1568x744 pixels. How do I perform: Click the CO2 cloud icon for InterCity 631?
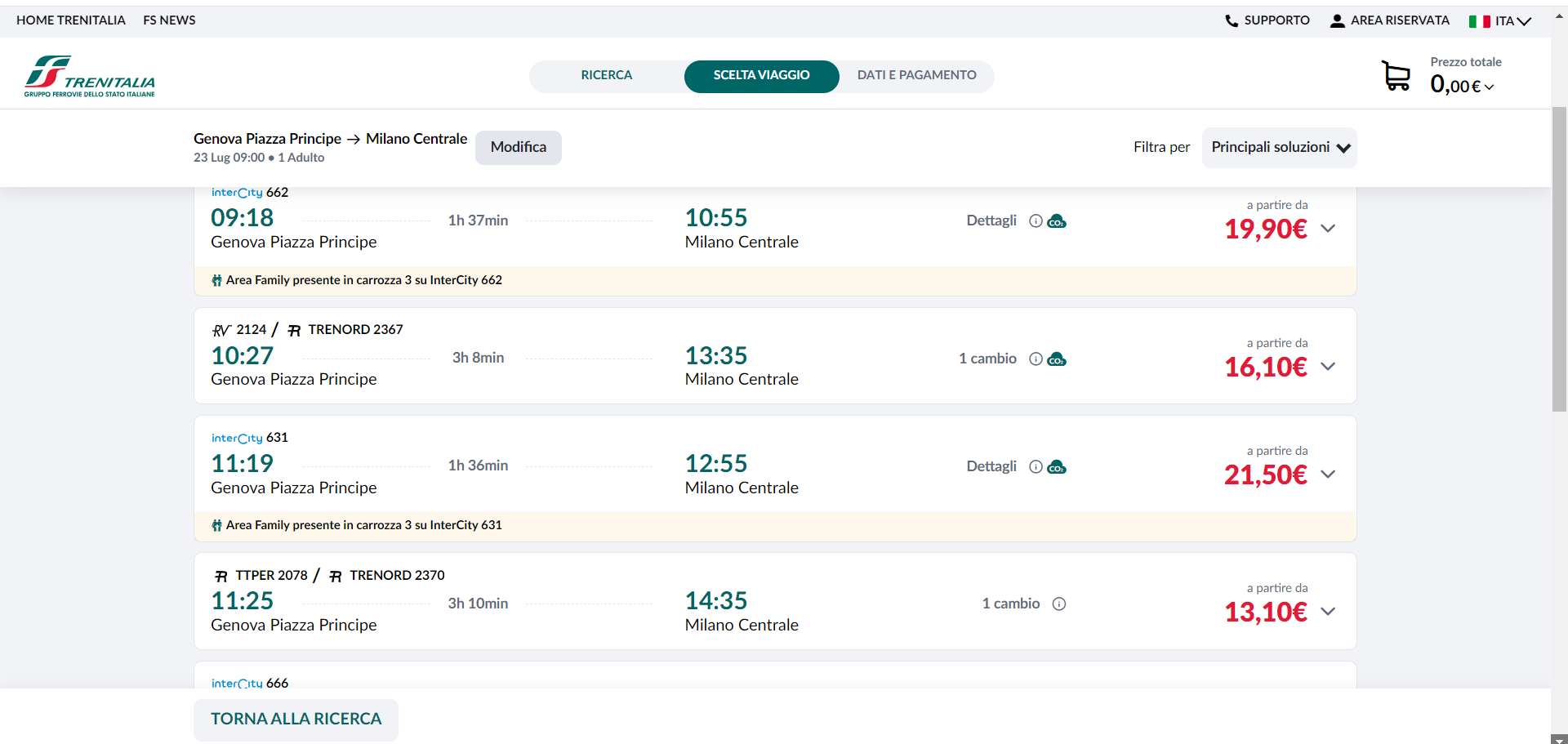point(1057,467)
